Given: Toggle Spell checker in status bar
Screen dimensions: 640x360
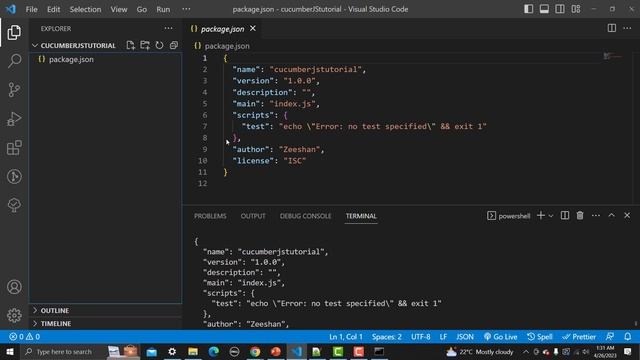Looking at the screenshot, I should click(540, 337).
